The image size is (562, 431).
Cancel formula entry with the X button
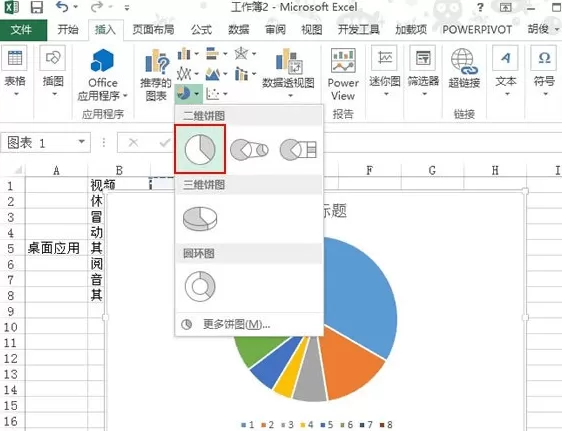tap(133, 143)
